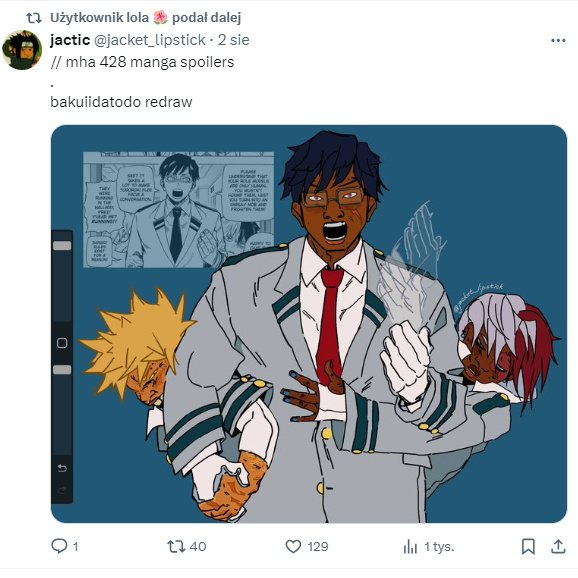Click the reply speech bubble icon
Image resolution: width=578 pixels, height=578 pixels.
click(x=59, y=546)
